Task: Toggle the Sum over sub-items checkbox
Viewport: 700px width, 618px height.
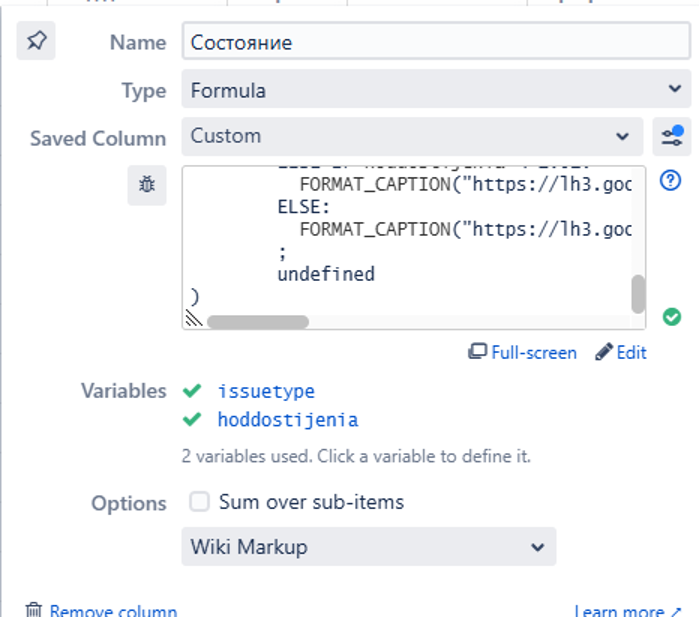Action: click(x=199, y=501)
